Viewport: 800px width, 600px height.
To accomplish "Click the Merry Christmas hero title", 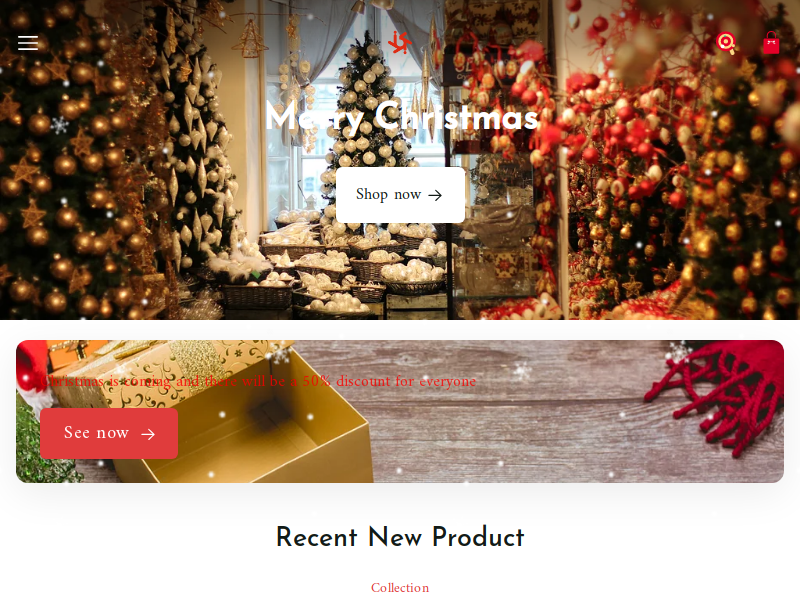I will tap(402, 117).
